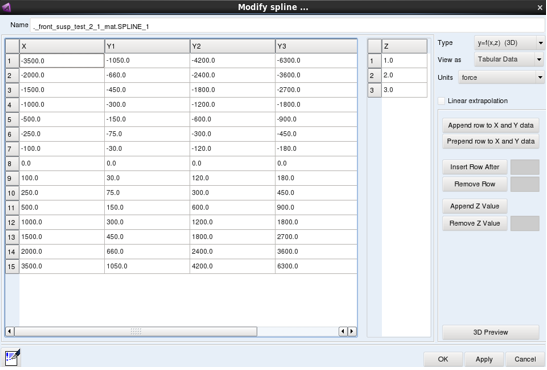Confirm with the OK button

click(x=443, y=359)
